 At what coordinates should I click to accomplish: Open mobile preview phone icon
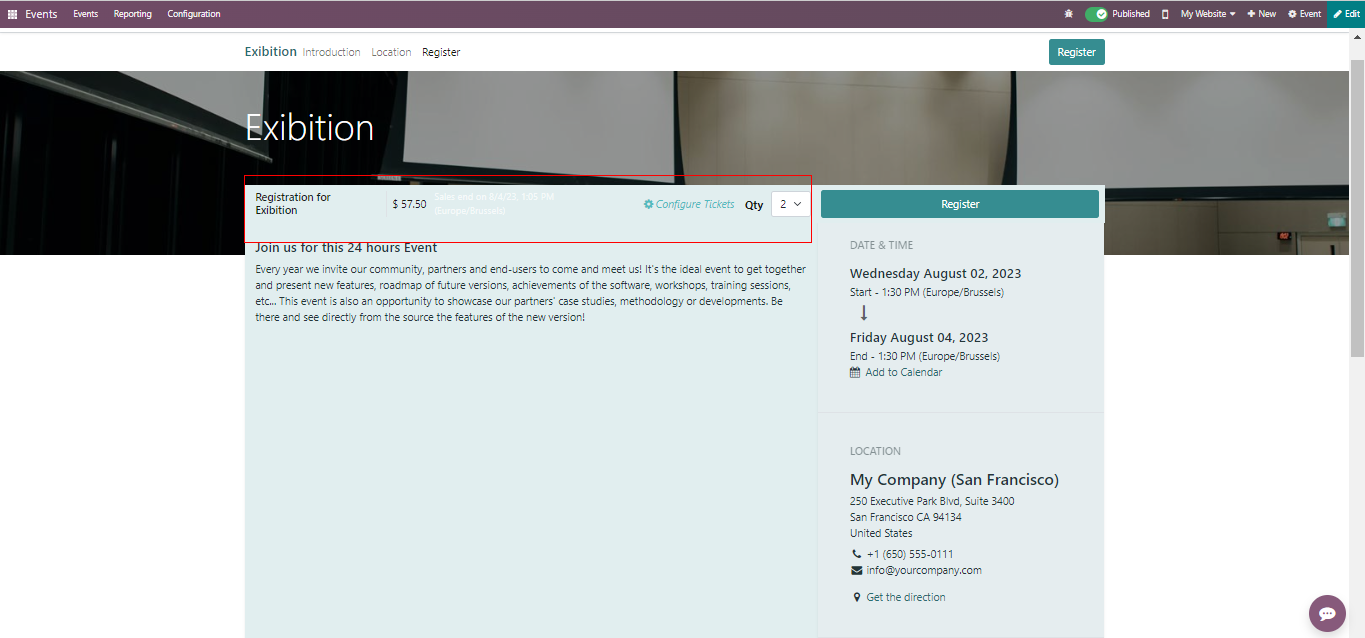coord(1165,14)
